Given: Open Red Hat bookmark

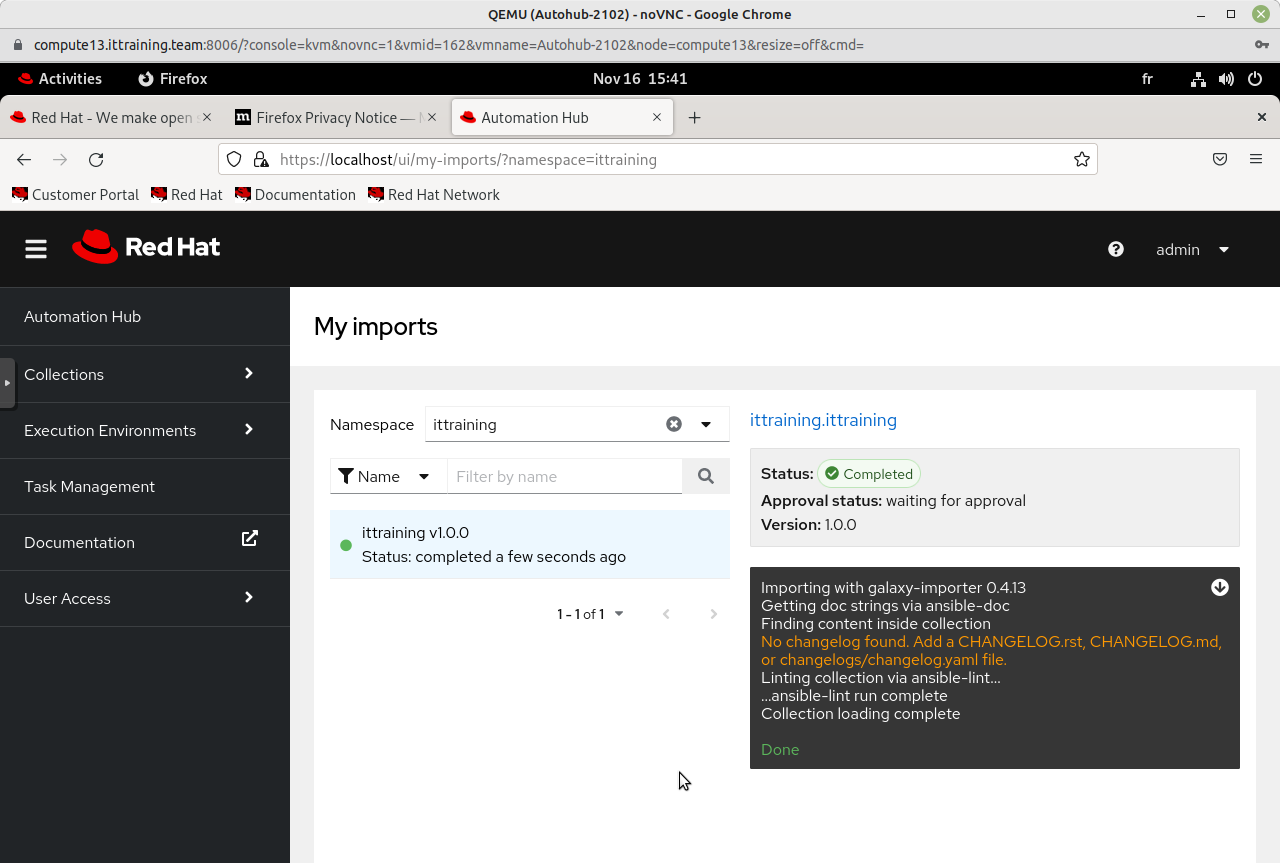Looking at the screenshot, I should tap(187, 195).
